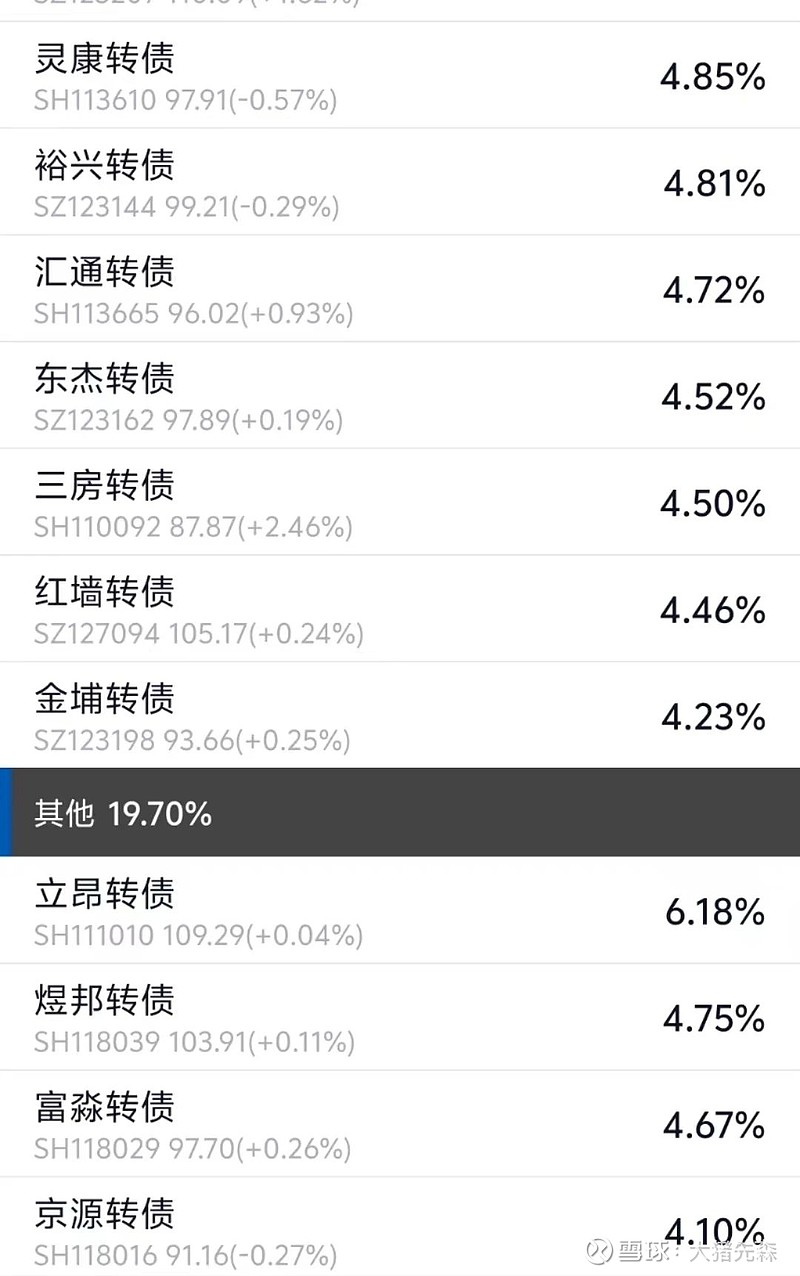Select 红墙转债 bond name
Screen dimensions: 800x1276
[104, 592]
